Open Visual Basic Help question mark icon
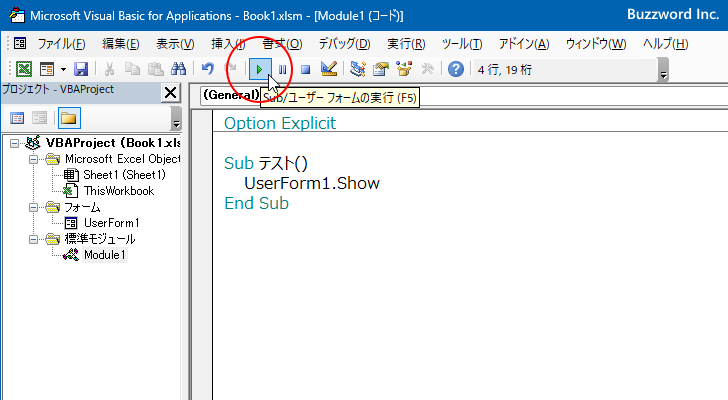The height and width of the screenshot is (400, 728). pyautogui.click(x=456, y=70)
